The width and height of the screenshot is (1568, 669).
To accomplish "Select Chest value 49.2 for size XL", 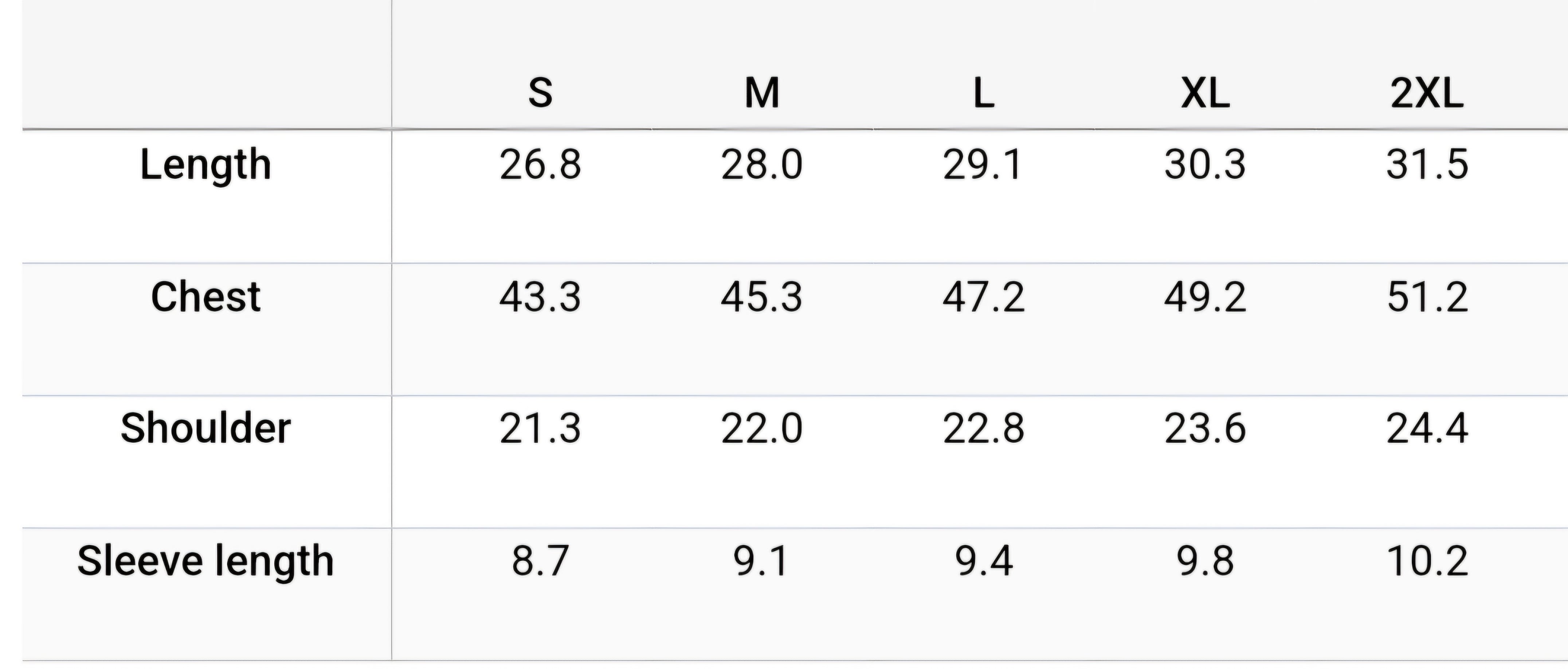I will 1205,297.
